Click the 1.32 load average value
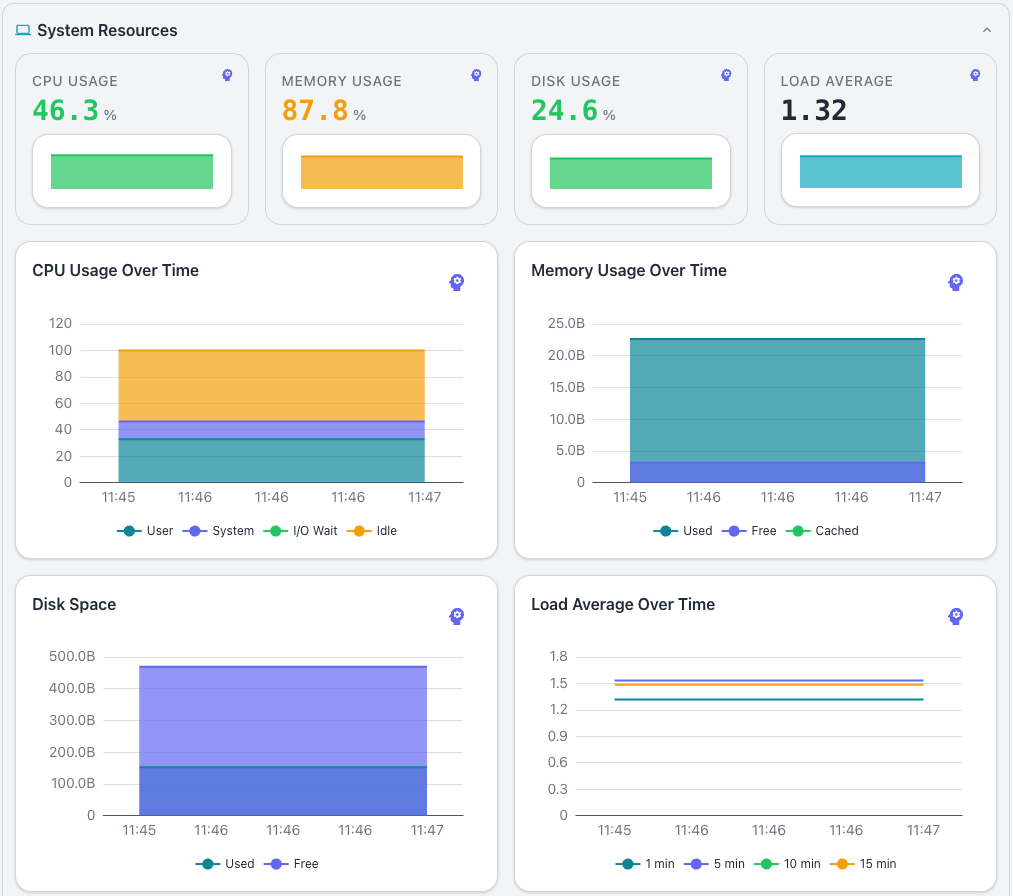Image resolution: width=1013 pixels, height=896 pixels. (x=813, y=110)
